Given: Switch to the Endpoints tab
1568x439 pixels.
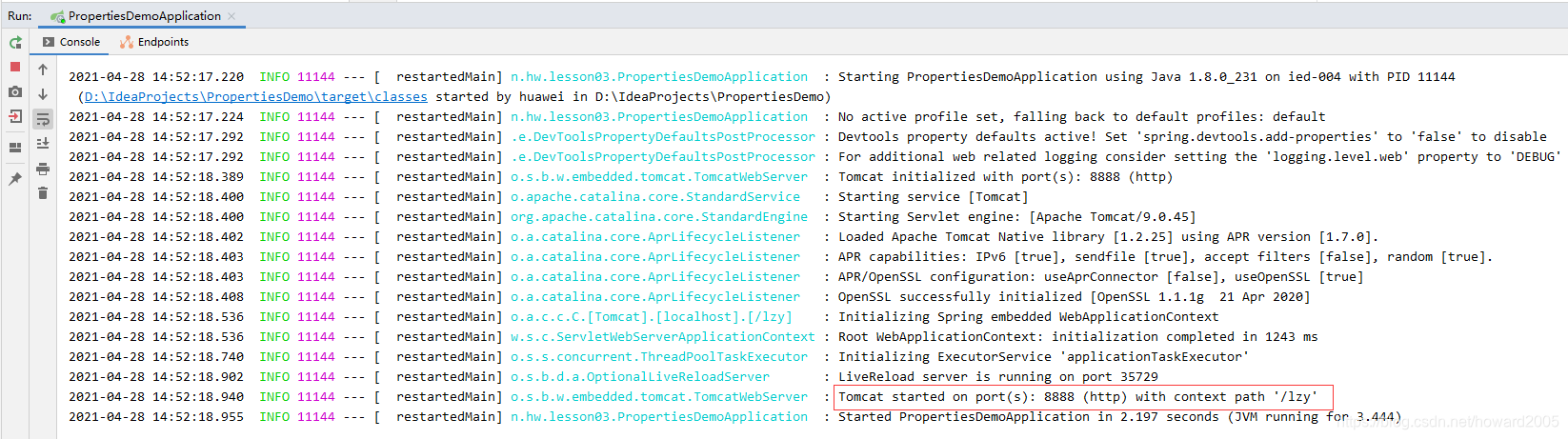Looking at the screenshot, I should point(154,42).
